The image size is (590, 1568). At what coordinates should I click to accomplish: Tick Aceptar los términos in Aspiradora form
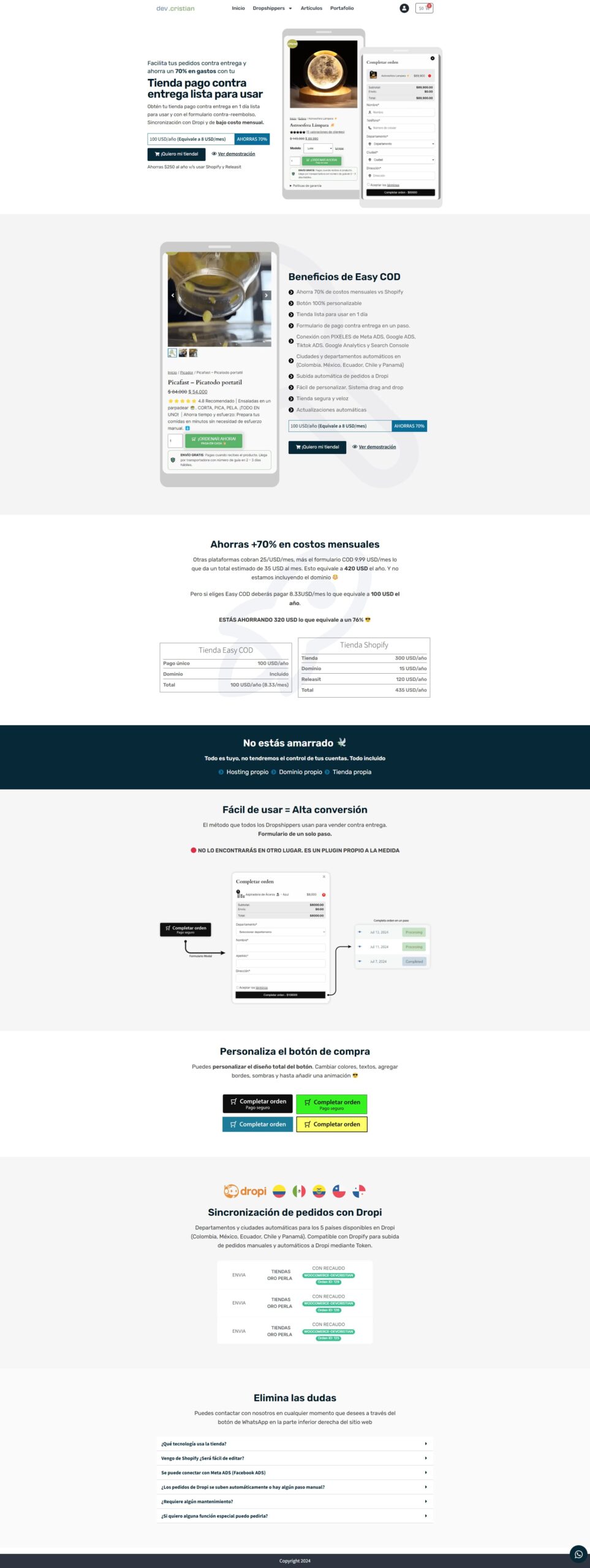238,987
